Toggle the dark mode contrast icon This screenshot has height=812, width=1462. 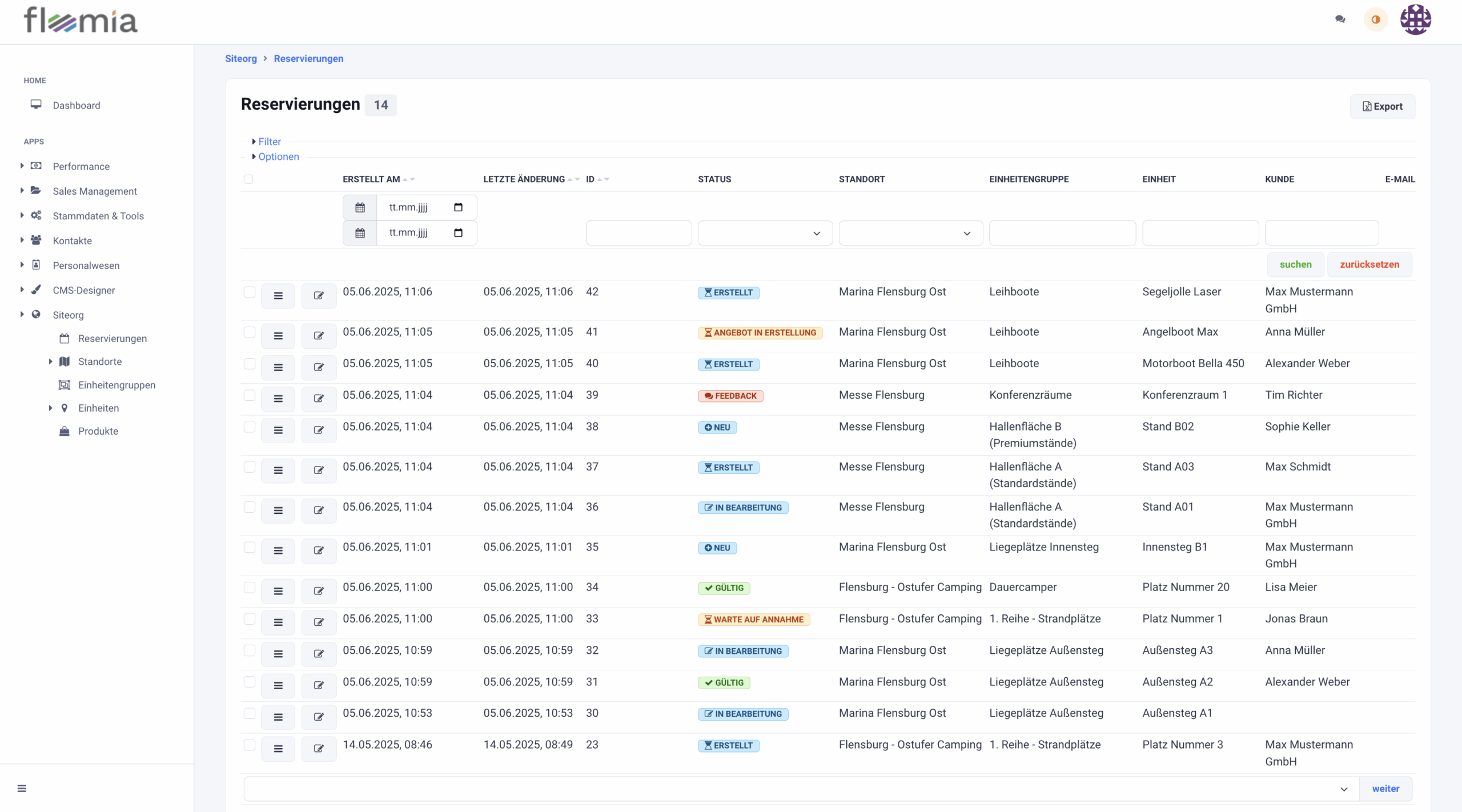pos(1375,19)
